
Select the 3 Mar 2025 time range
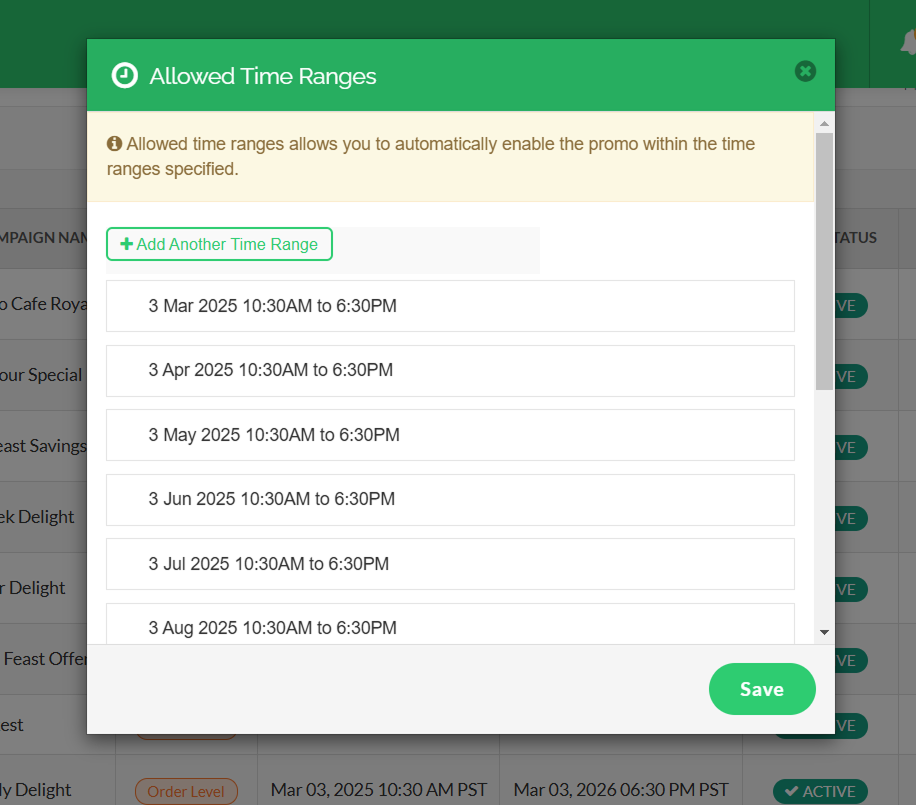450,306
